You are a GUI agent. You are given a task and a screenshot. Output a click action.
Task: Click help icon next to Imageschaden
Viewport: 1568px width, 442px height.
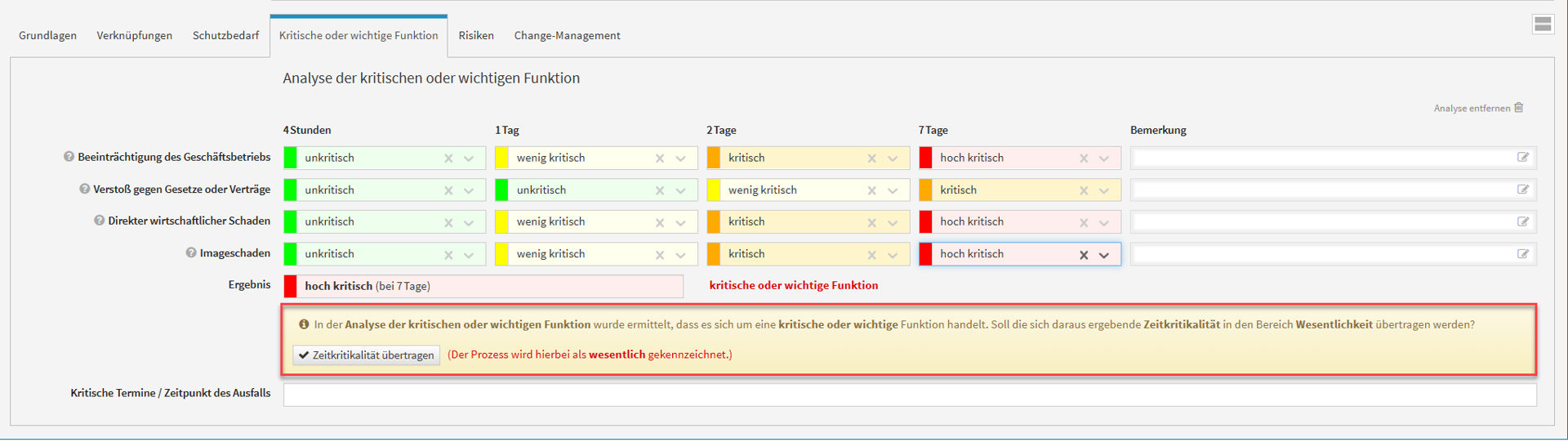[191, 253]
